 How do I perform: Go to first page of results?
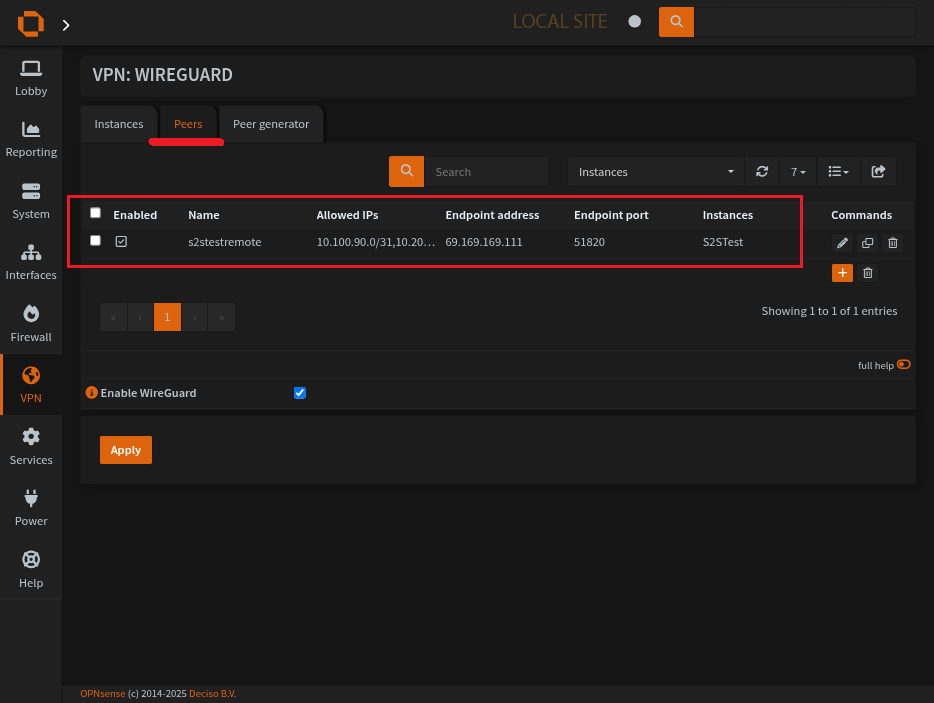[113, 317]
